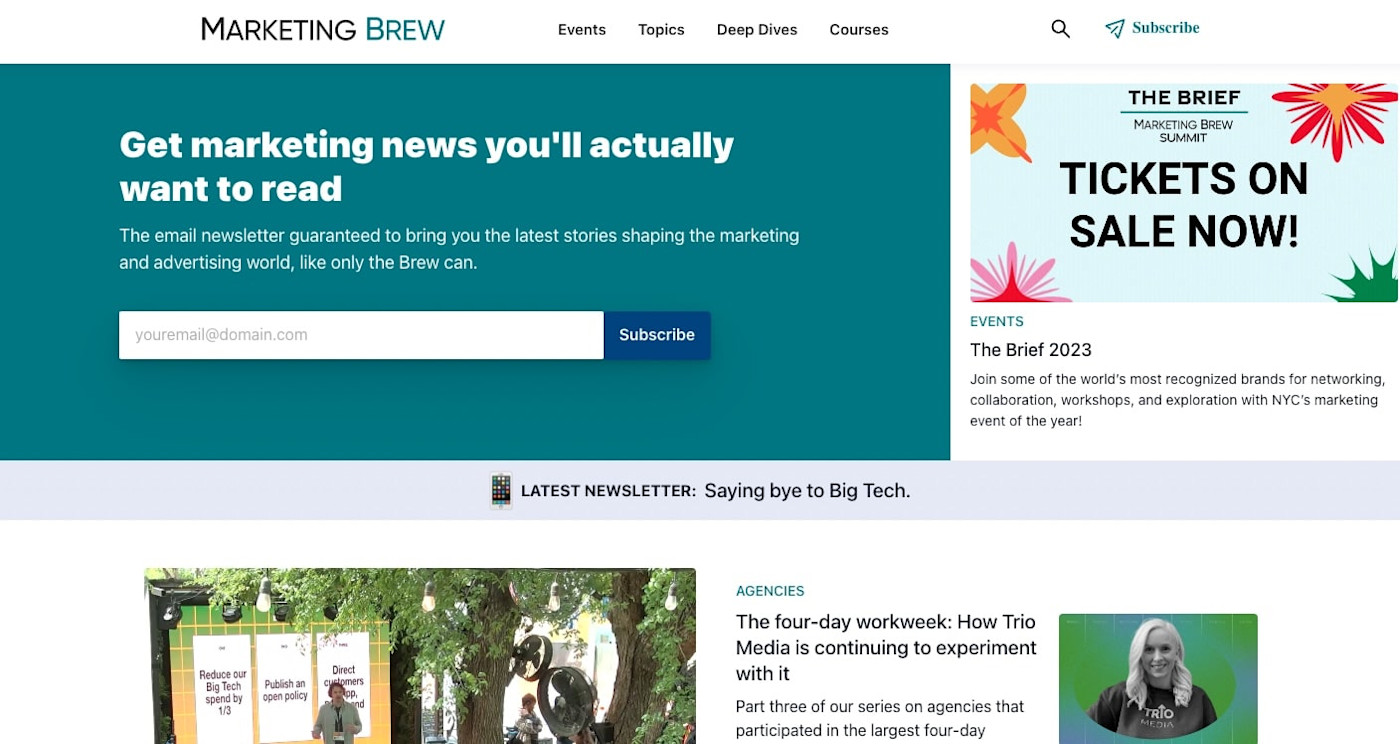
Task: Open the Courses menu item
Action: pyautogui.click(x=859, y=30)
